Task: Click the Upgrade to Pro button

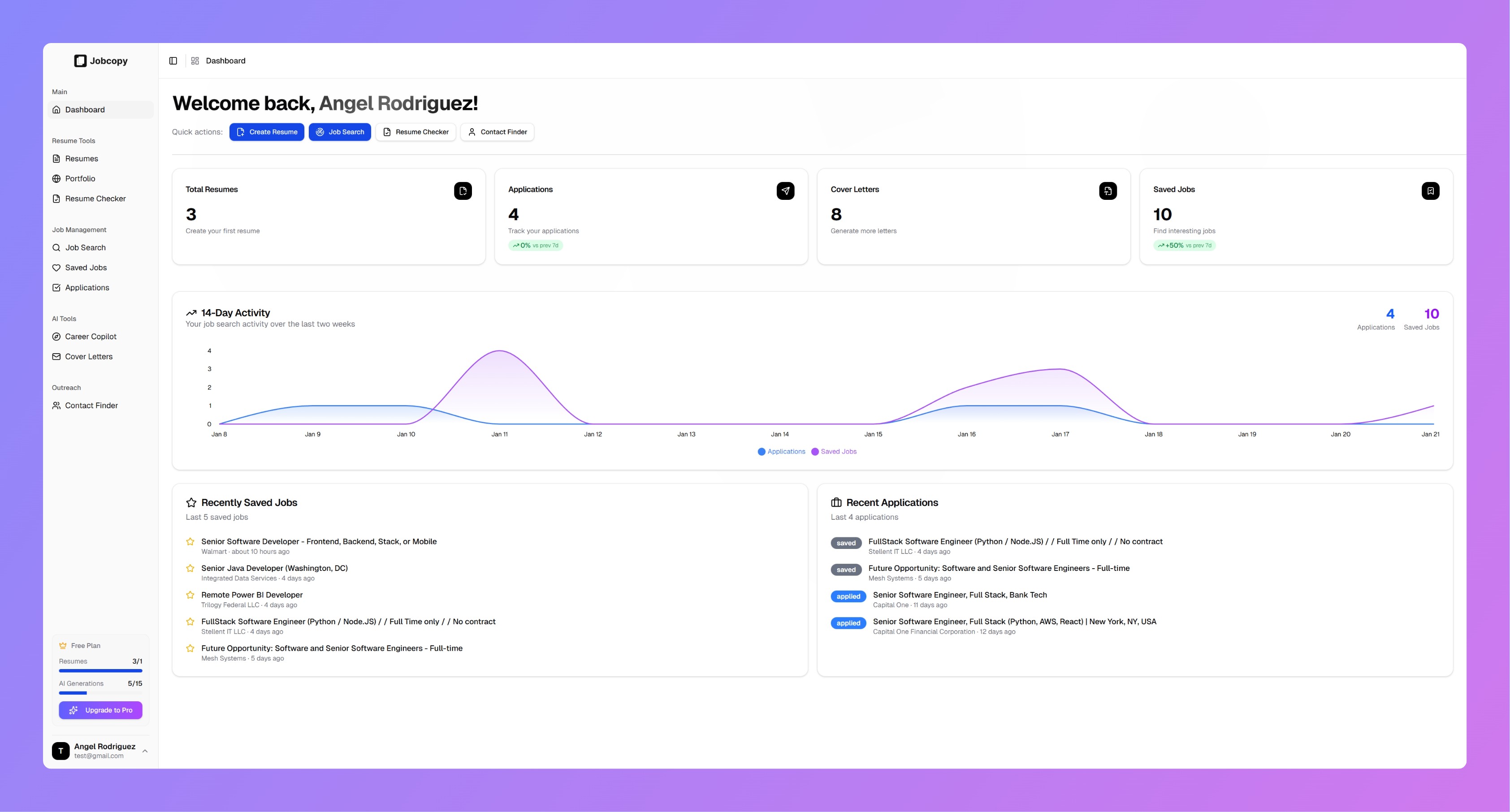Action: pyautogui.click(x=100, y=710)
